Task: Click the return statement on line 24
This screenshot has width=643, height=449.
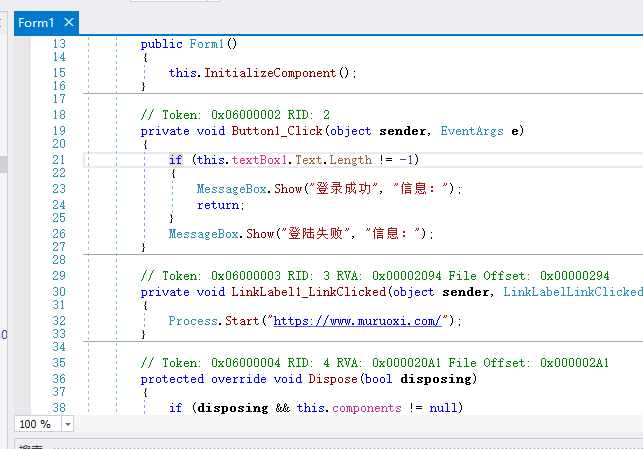Action: click(x=218, y=205)
